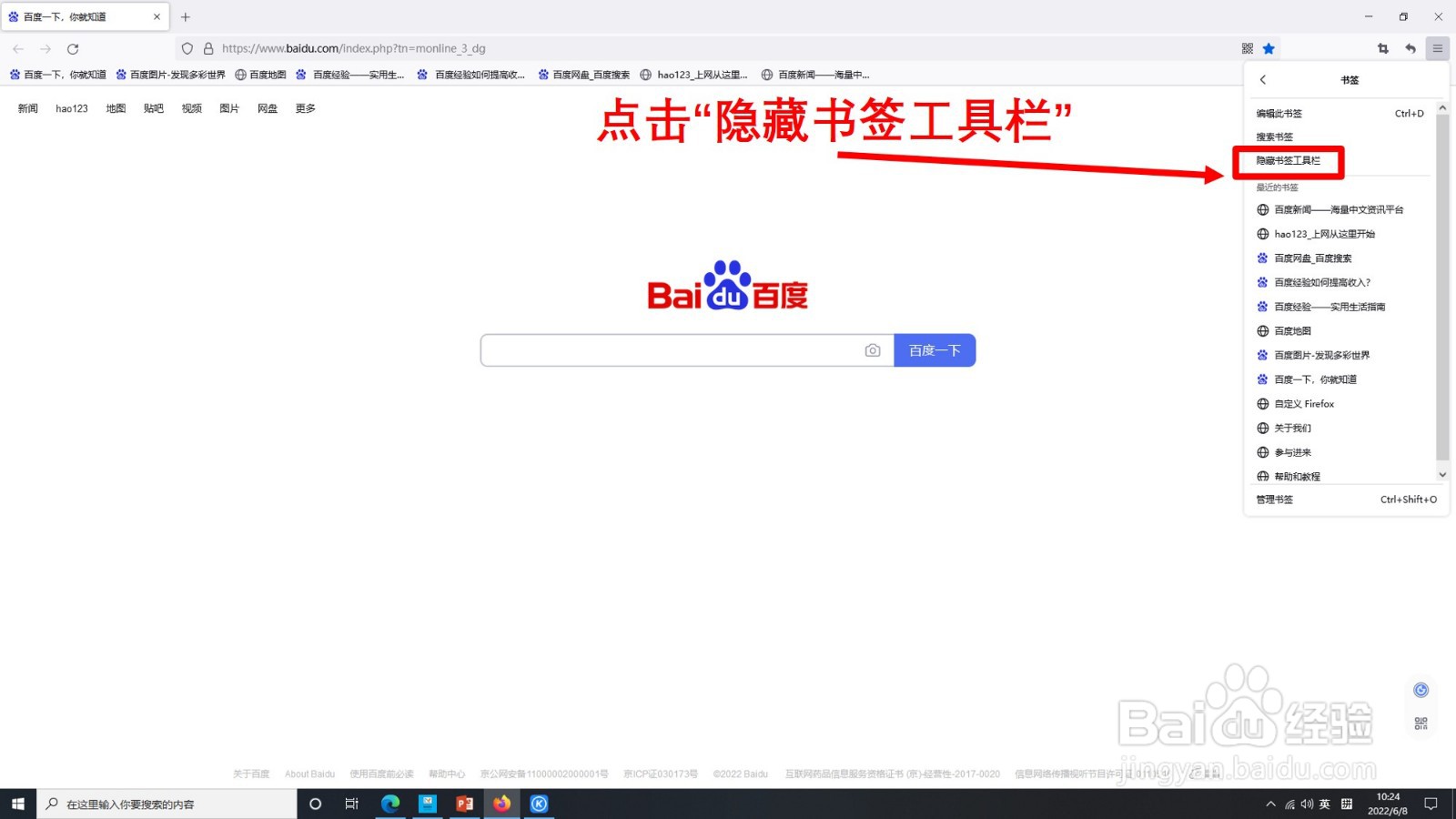Screen dimensions: 1456x819
Task: Click the QR code icon at page right
Action: click(x=1421, y=723)
